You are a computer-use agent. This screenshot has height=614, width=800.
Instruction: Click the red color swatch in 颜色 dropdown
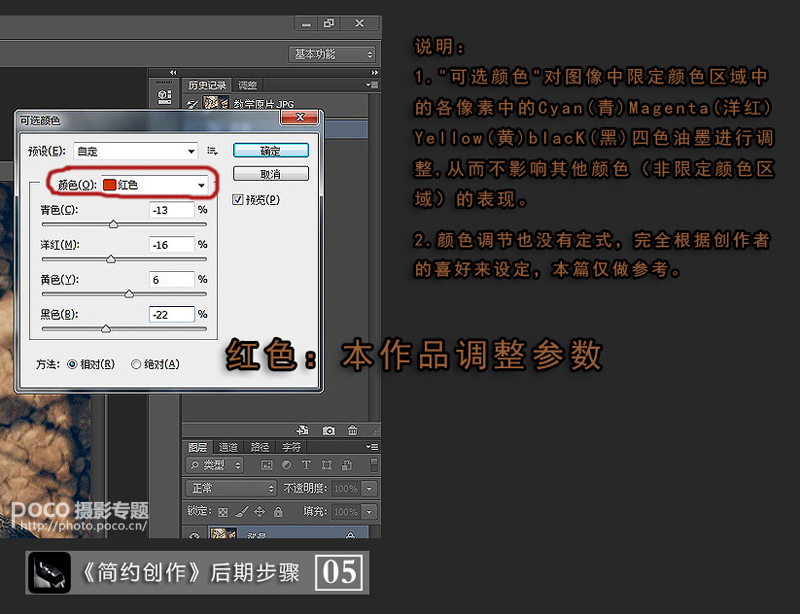tap(109, 185)
